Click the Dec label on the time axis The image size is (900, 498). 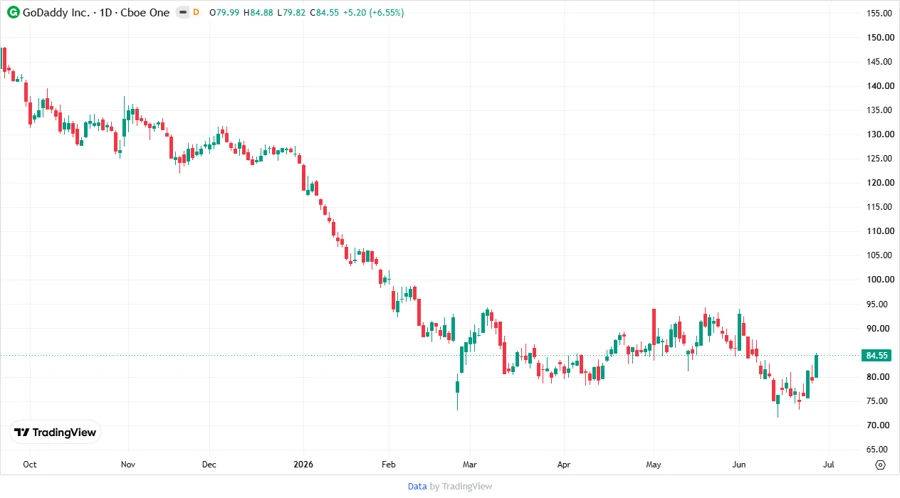pos(209,464)
